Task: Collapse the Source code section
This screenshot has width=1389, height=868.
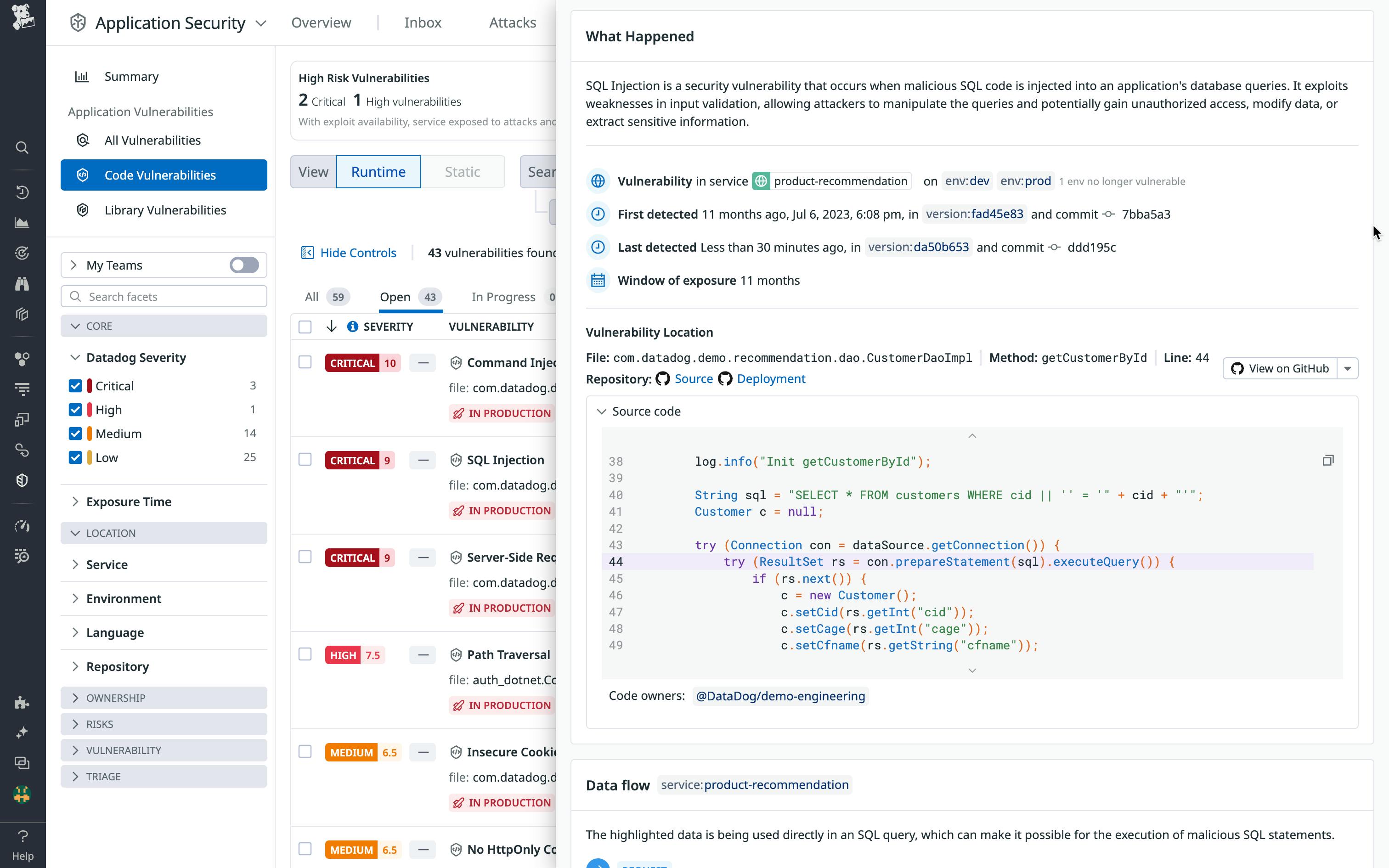Action: tap(602, 411)
